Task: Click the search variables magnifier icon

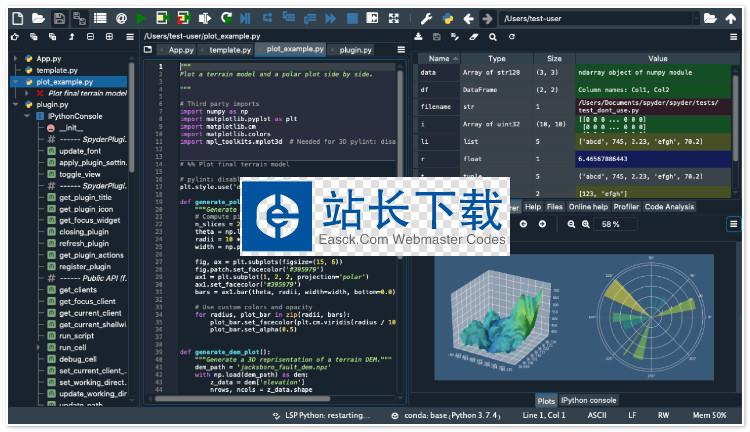Action: click(493, 37)
